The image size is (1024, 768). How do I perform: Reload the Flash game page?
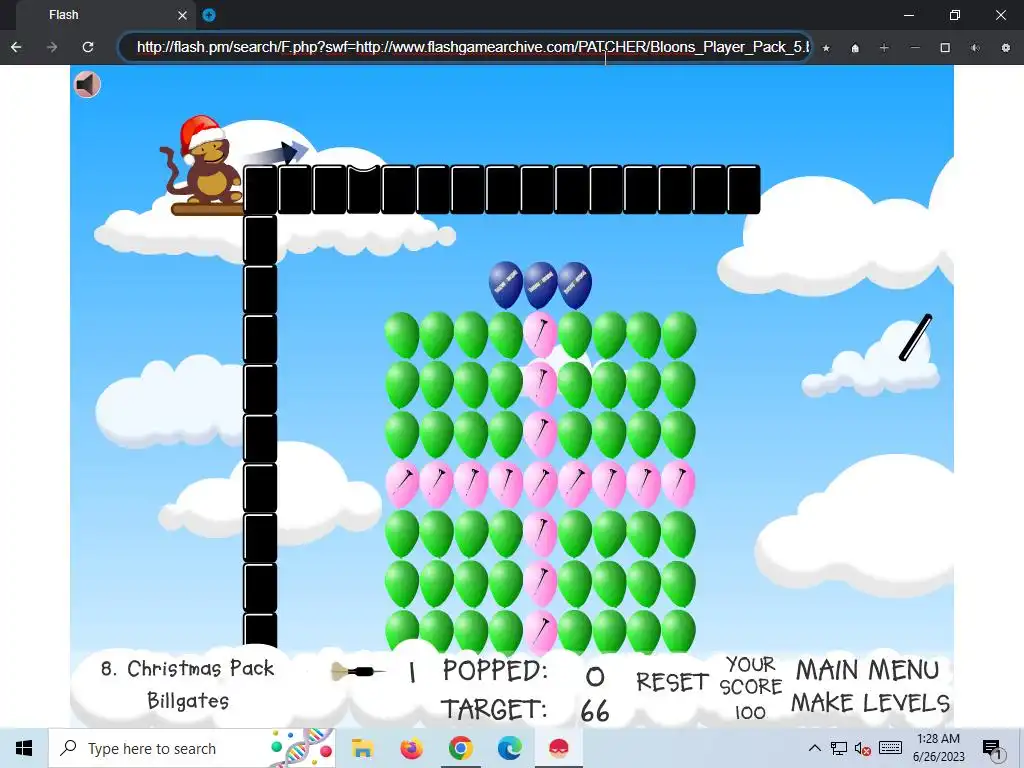88,47
